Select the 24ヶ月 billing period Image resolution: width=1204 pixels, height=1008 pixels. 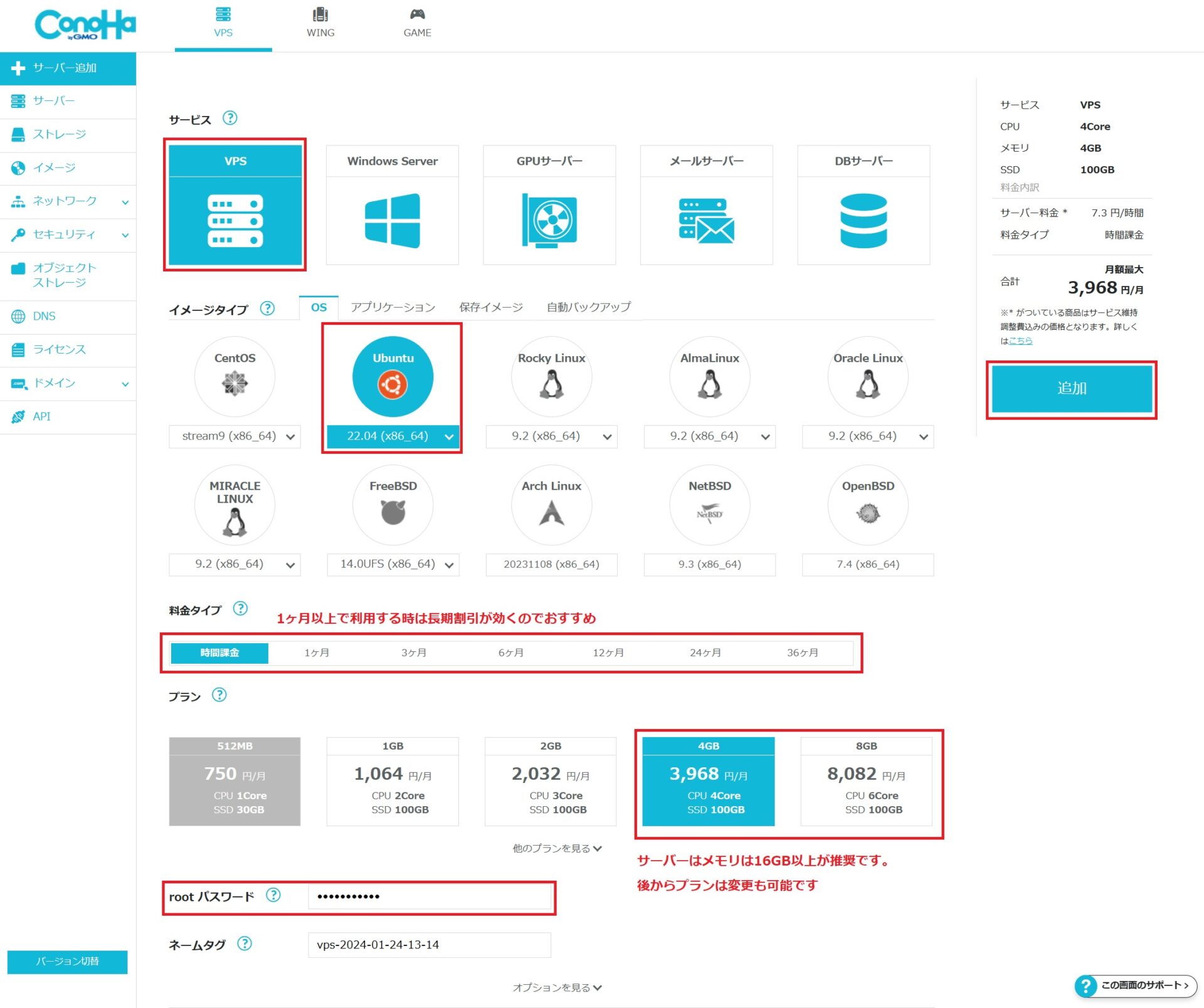click(x=705, y=653)
